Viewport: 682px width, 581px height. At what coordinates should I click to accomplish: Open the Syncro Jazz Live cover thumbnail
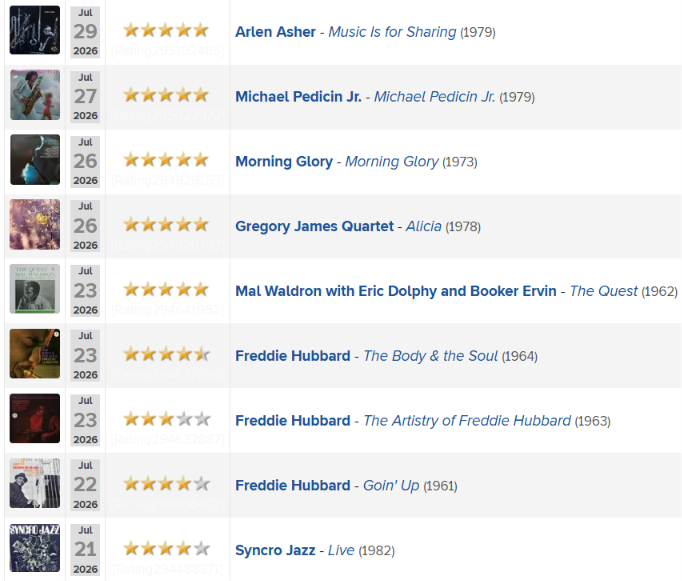(x=35, y=548)
